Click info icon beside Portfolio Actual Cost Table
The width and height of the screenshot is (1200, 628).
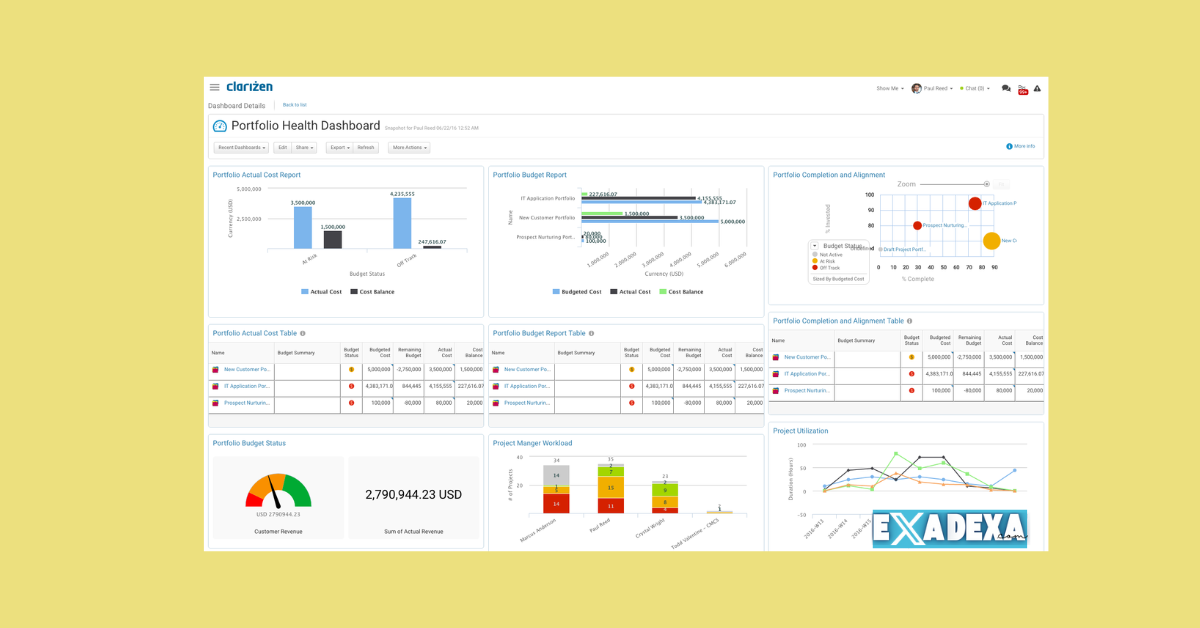click(x=303, y=333)
